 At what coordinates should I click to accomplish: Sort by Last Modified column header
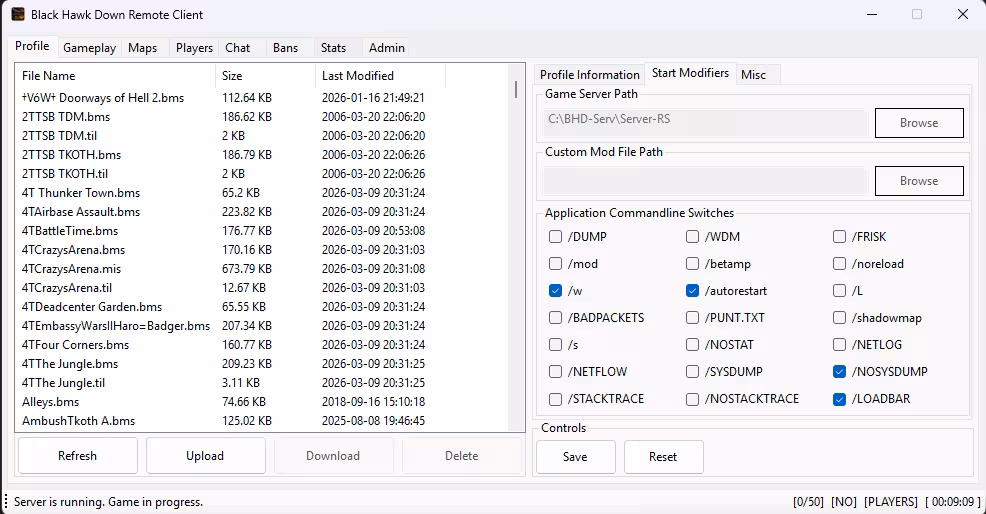point(380,76)
